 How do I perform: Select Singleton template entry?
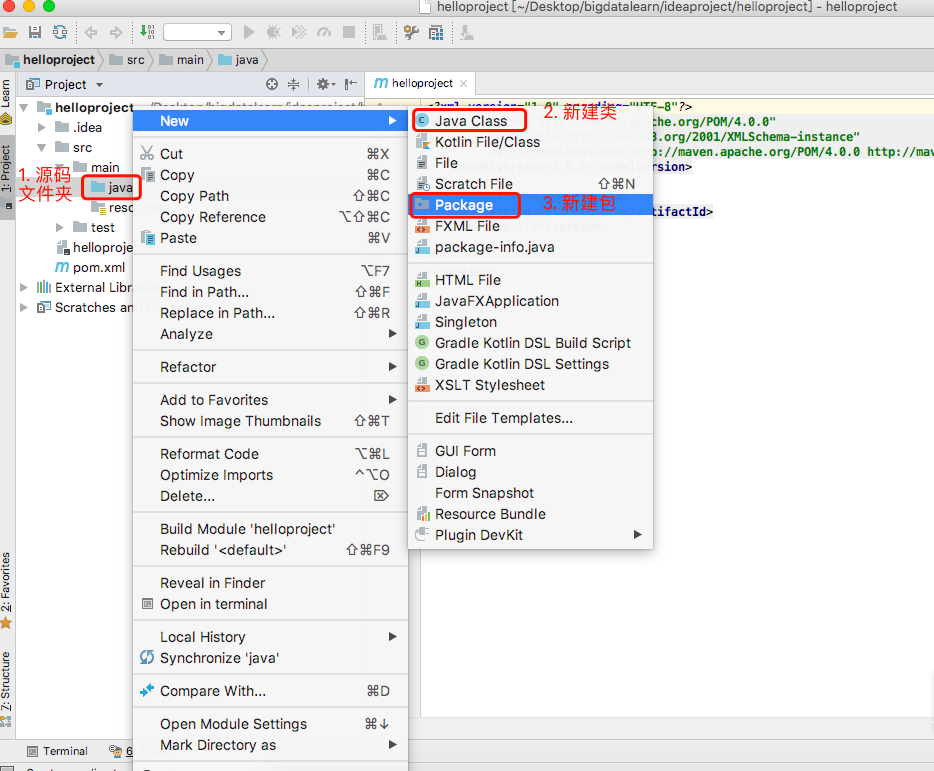pos(530,322)
